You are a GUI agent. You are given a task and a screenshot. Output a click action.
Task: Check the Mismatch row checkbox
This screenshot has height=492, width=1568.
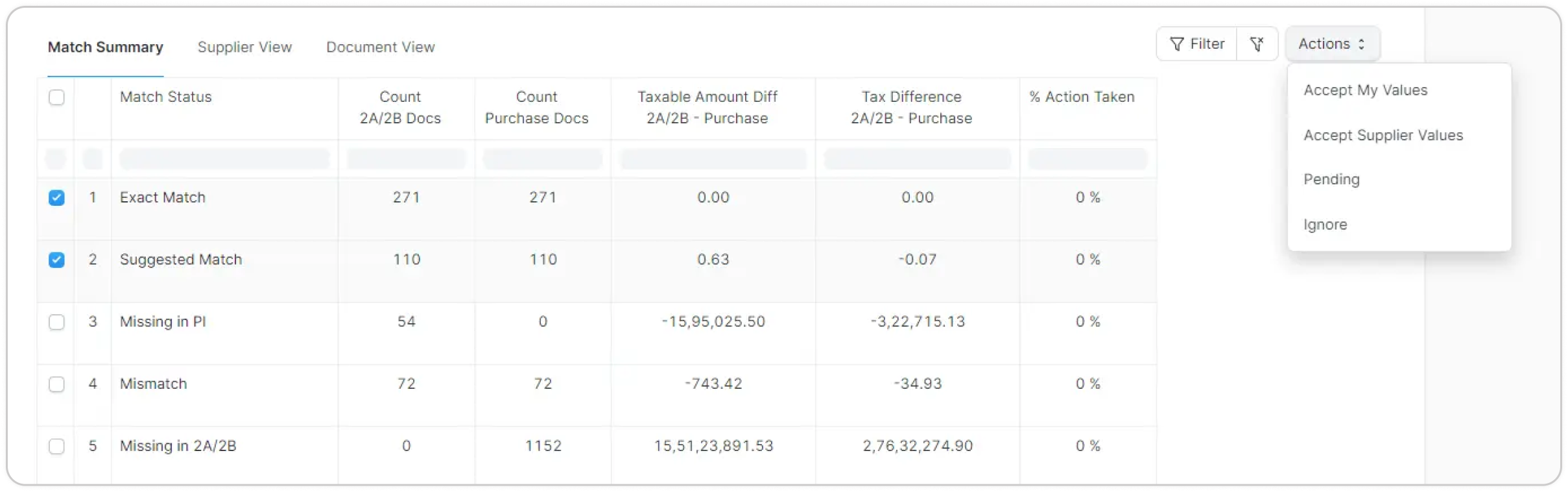click(56, 384)
